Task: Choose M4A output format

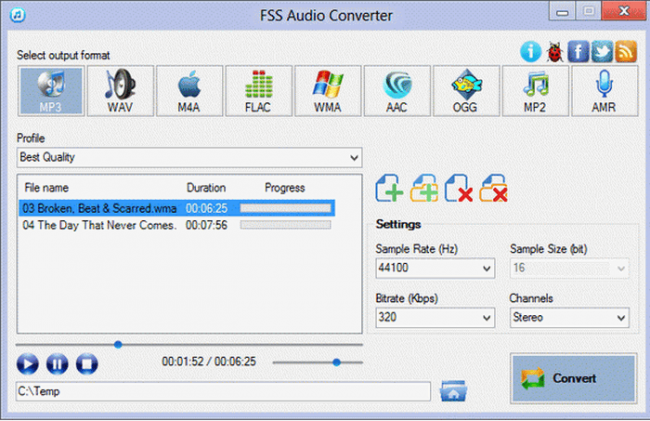Action: pyautogui.click(x=189, y=91)
